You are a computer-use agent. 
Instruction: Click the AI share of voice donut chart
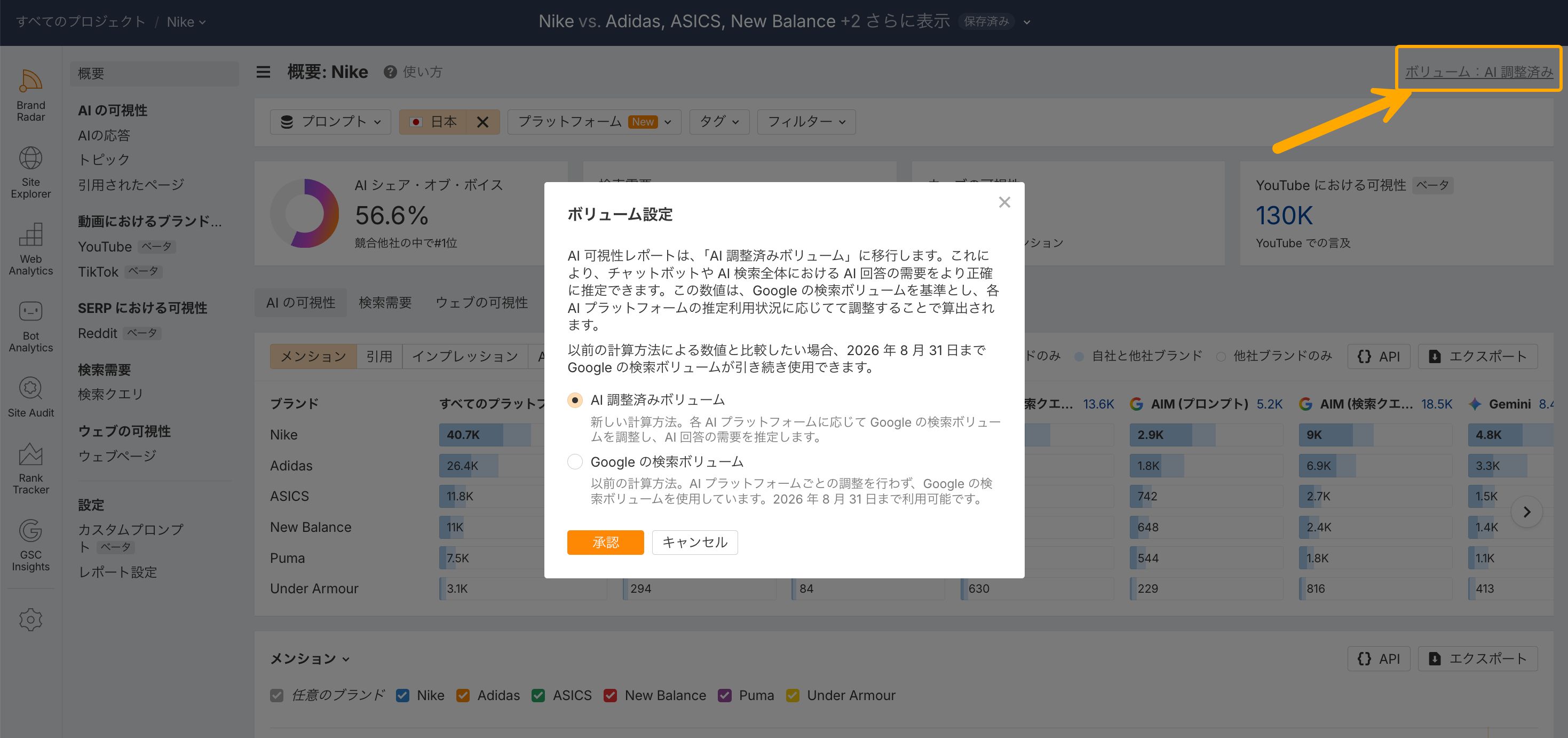(304, 213)
